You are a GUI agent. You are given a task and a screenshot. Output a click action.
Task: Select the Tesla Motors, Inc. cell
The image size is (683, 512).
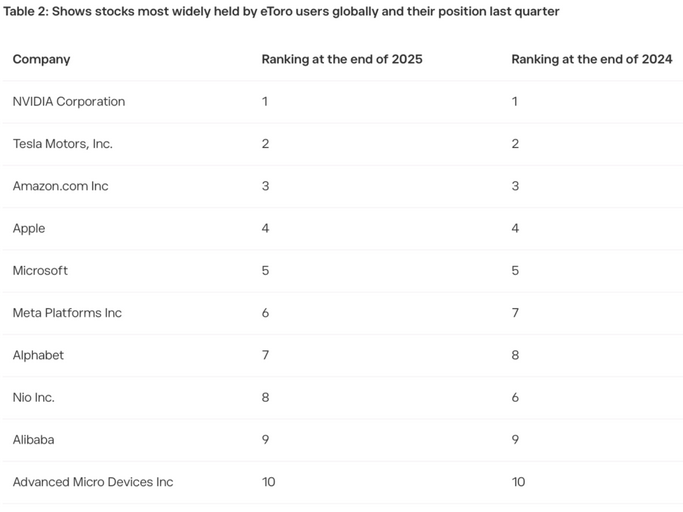(63, 144)
